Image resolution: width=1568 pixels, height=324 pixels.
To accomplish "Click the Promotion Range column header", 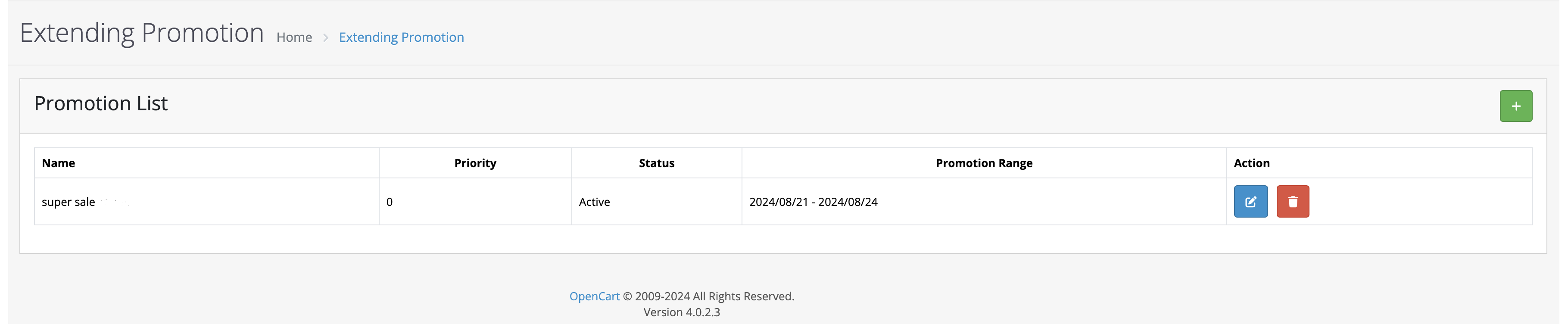I will pyautogui.click(x=984, y=163).
